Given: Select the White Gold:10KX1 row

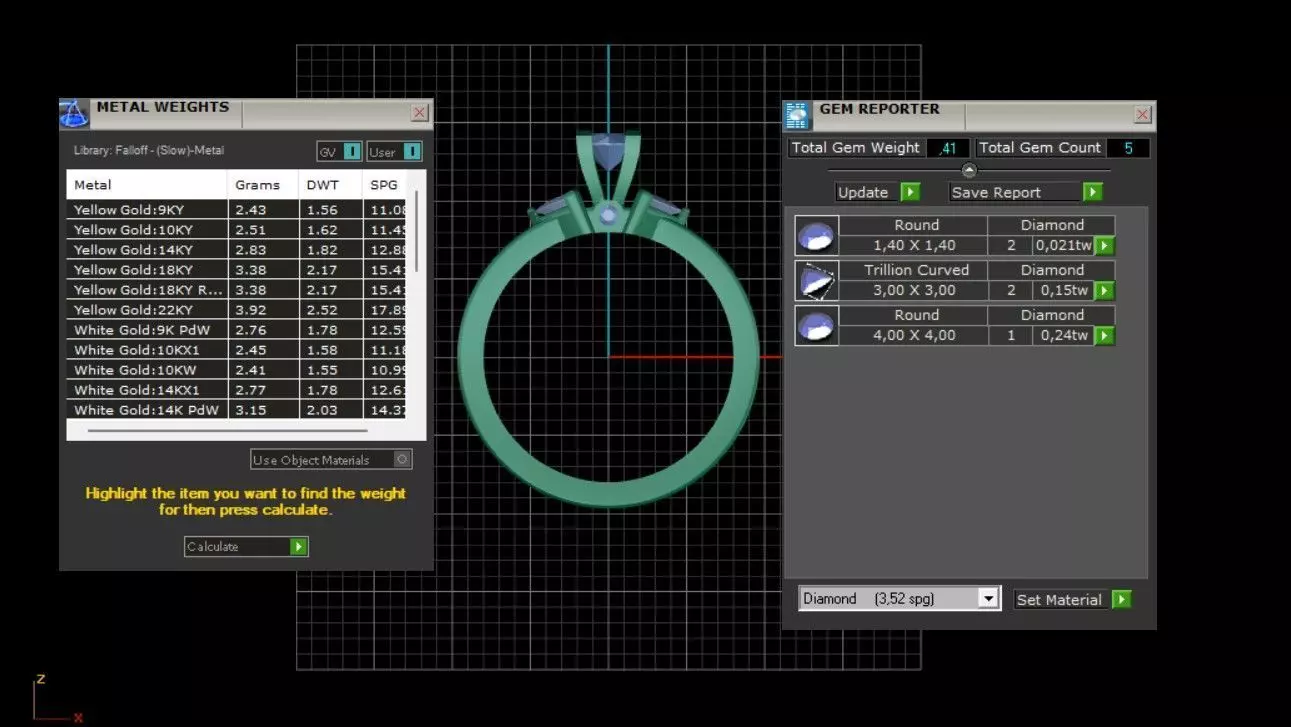Looking at the screenshot, I should coord(236,350).
